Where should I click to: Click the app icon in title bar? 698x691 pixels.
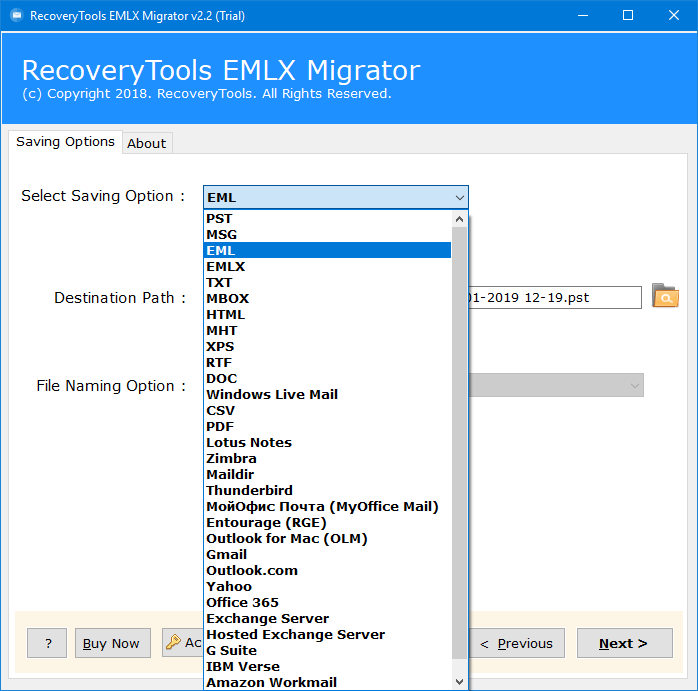click(17, 16)
